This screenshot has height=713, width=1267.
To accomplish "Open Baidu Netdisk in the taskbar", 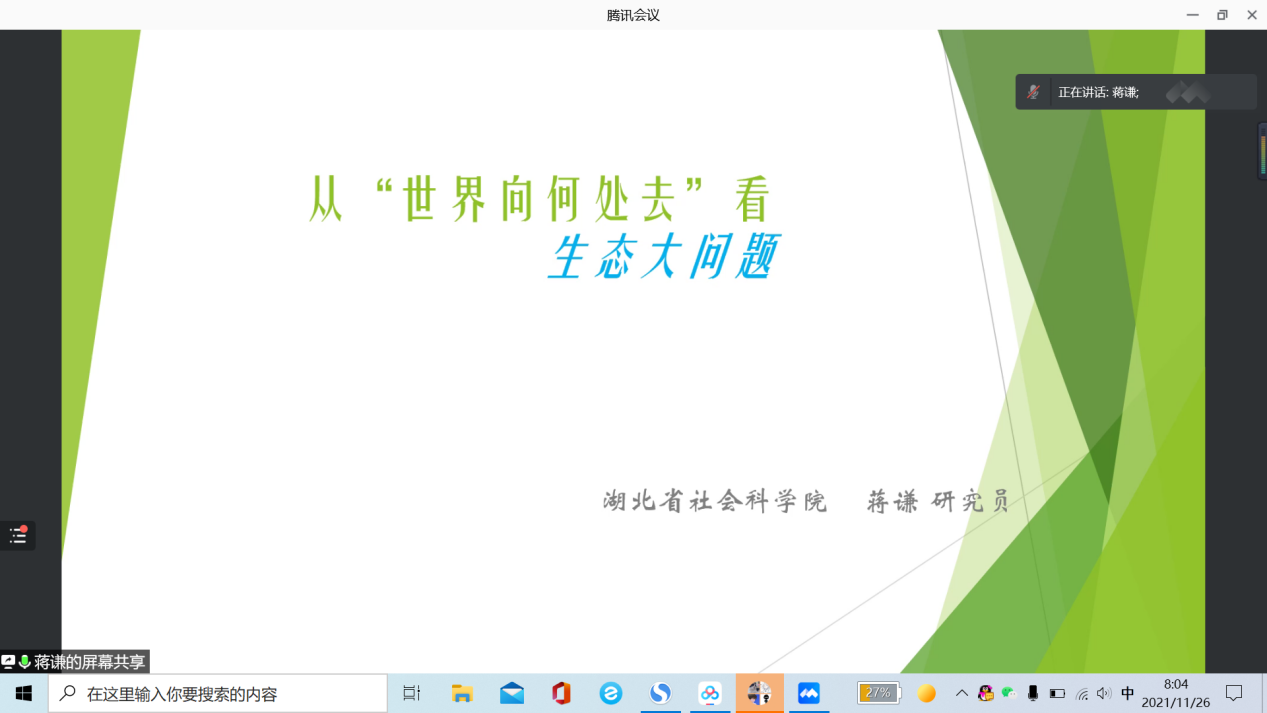I will [710, 693].
